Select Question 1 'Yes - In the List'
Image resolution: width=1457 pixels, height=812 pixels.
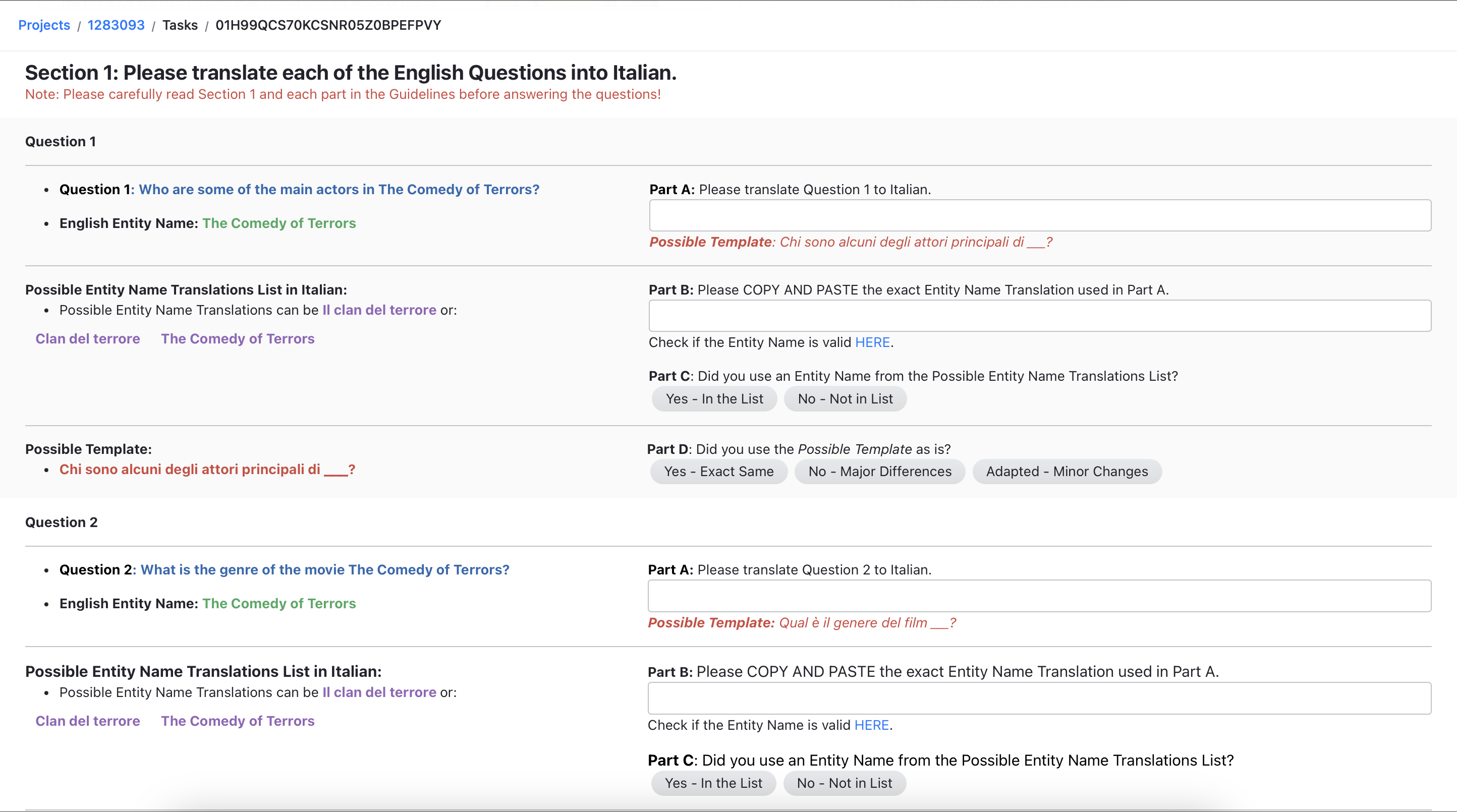coord(714,398)
